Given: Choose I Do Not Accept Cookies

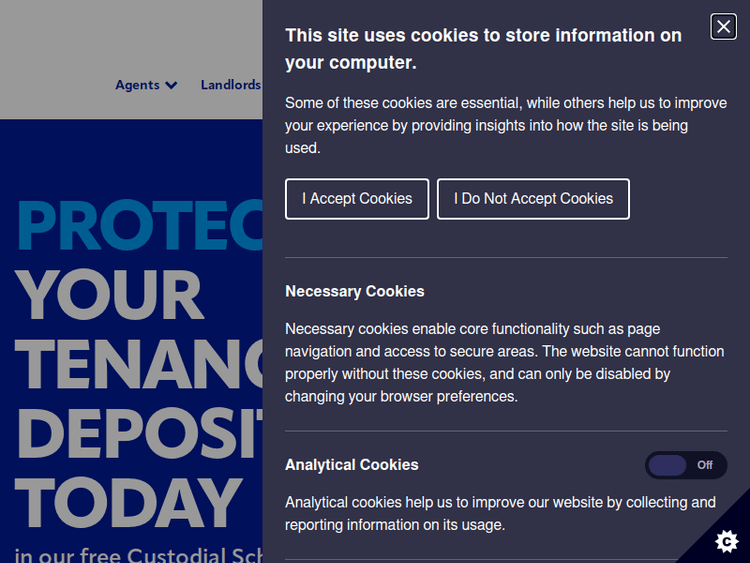Looking at the screenshot, I should 533,199.
